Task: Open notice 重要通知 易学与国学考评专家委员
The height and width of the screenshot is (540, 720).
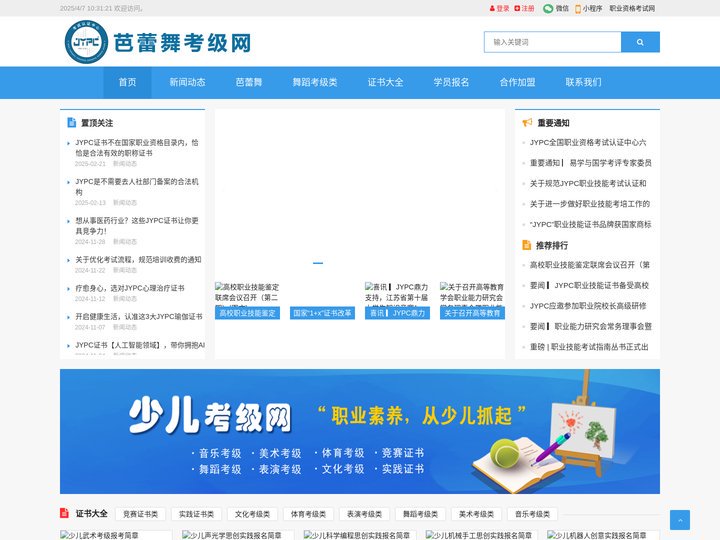Action: (x=591, y=163)
